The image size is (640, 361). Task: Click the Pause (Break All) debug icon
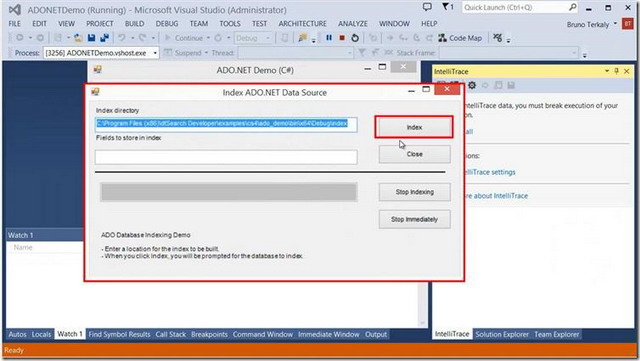click(x=329, y=38)
